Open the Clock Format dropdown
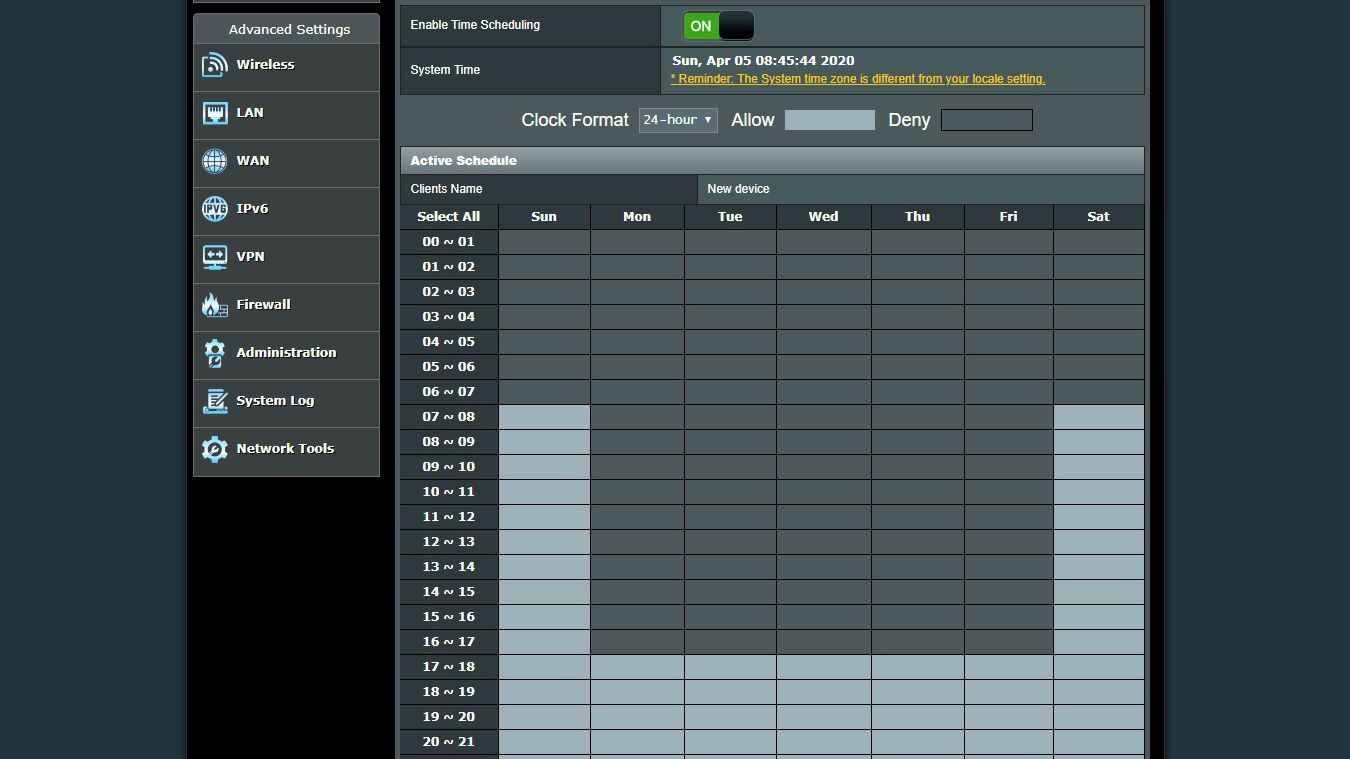This screenshot has height=759, width=1350. (x=678, y=120)
